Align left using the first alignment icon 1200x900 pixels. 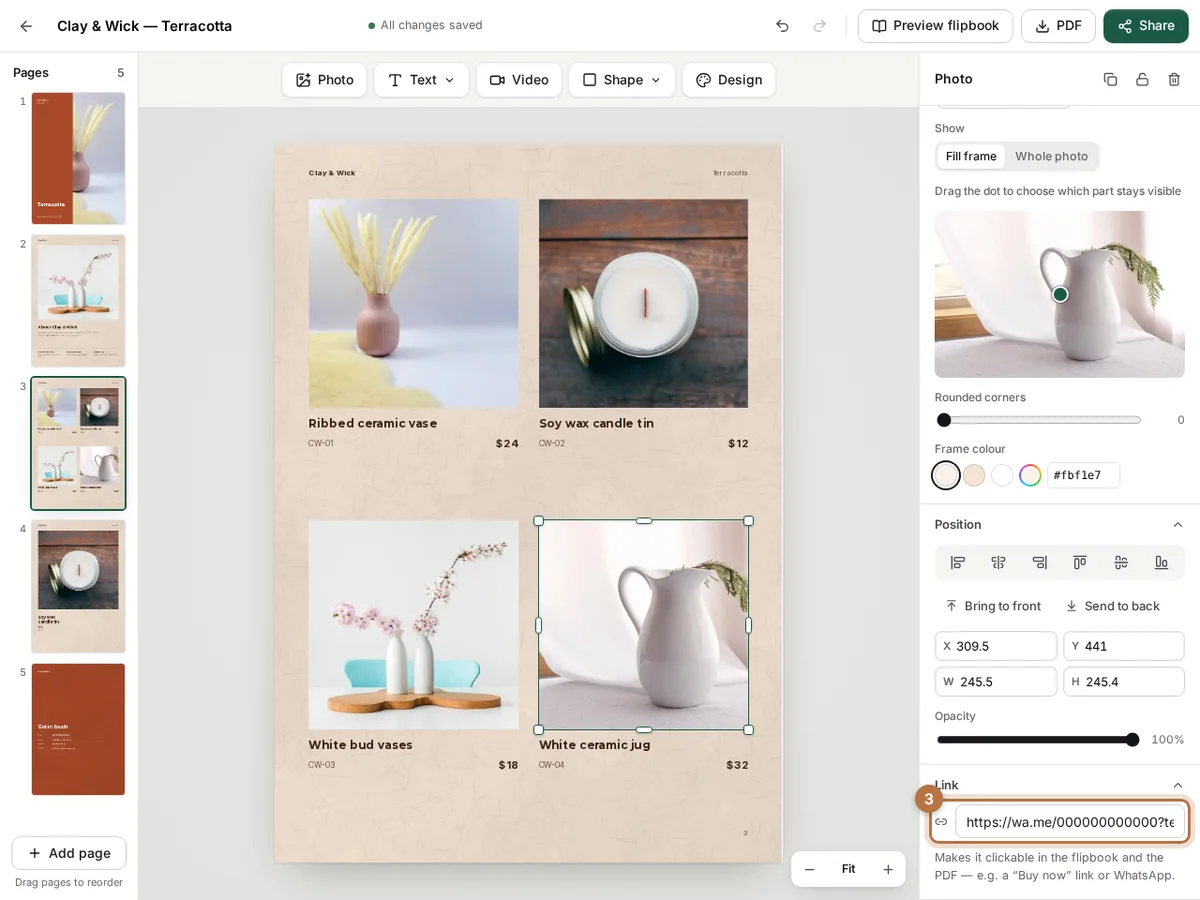(x=957, y=562)
